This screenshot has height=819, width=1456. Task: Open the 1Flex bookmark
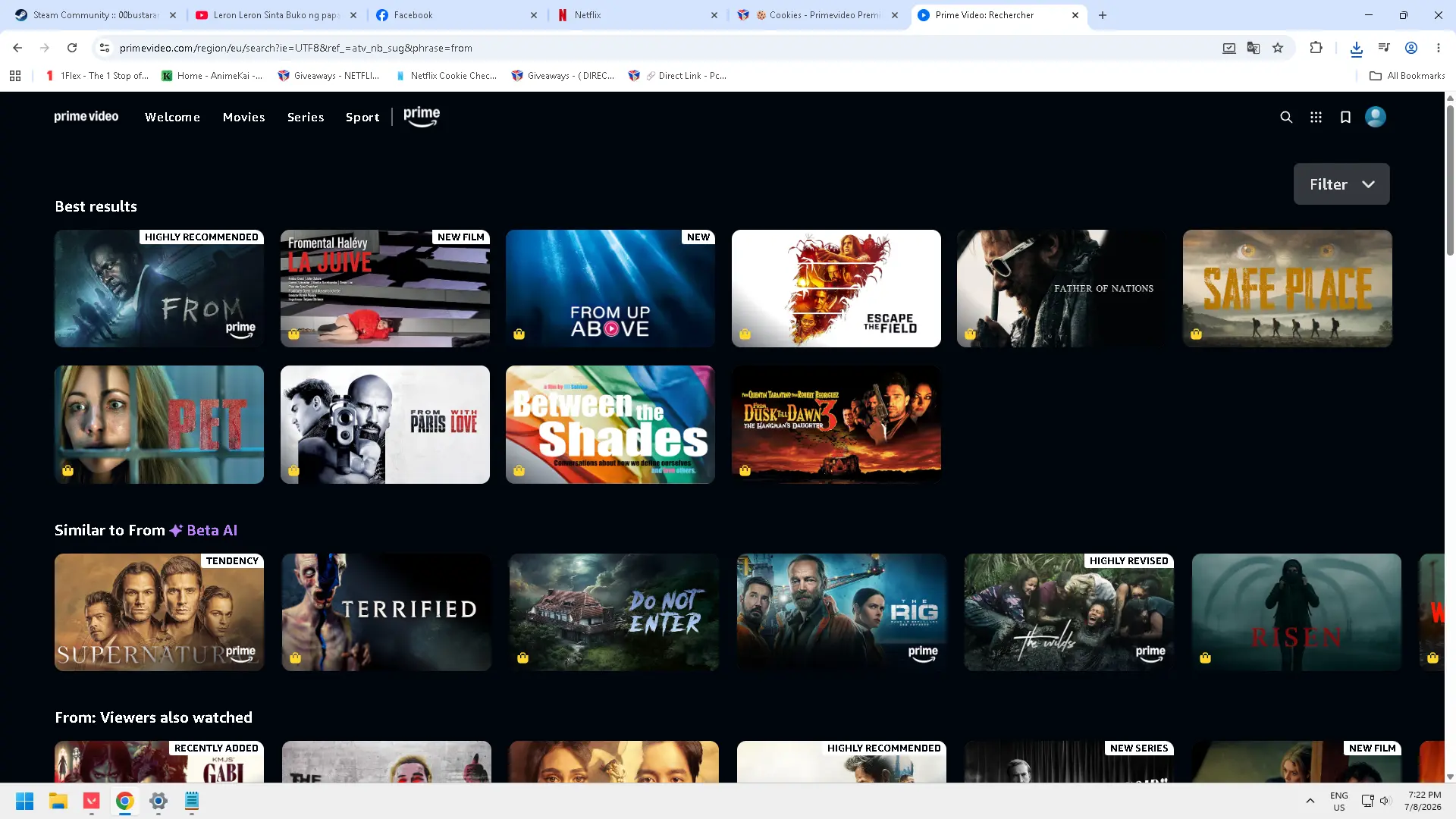tap(96, 76)
